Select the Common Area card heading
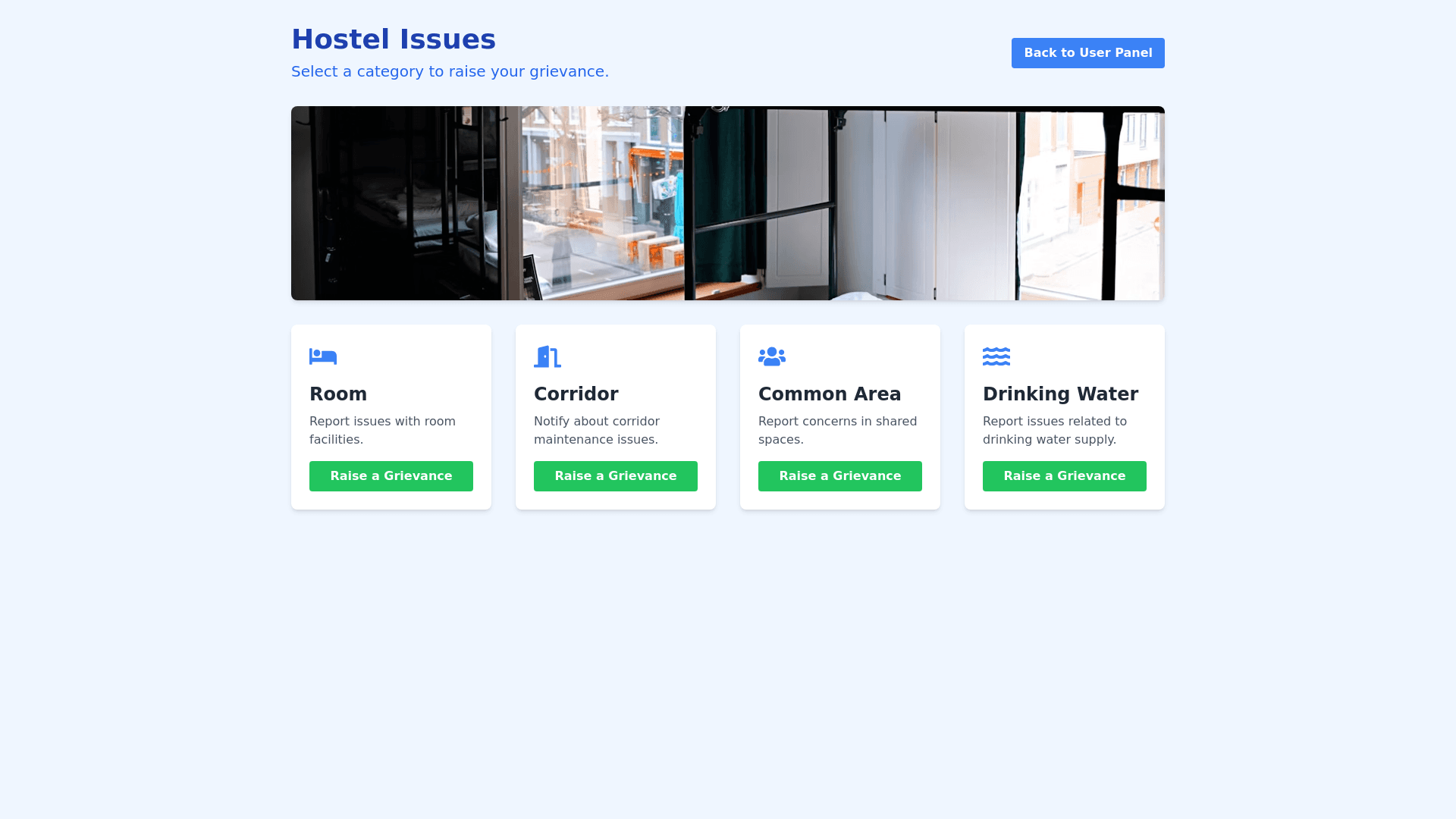This screenshot has height=819, width=1456. pyautogui.click(x=830, y=394)
